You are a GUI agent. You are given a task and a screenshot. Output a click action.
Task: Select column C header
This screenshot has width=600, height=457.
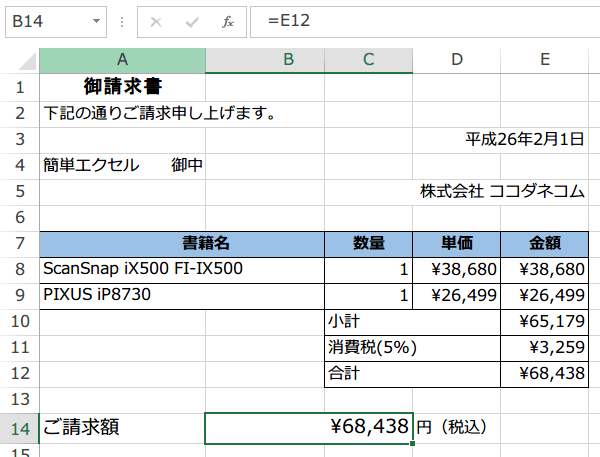tap(368, 60)
